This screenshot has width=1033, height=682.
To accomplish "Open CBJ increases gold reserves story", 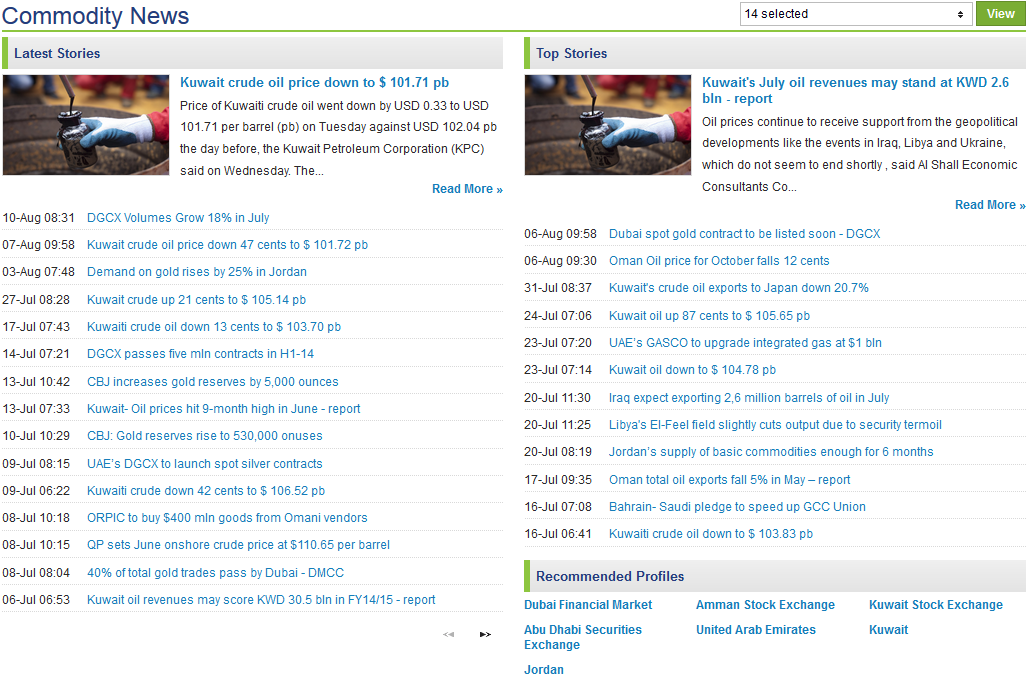I will (212, 382).
